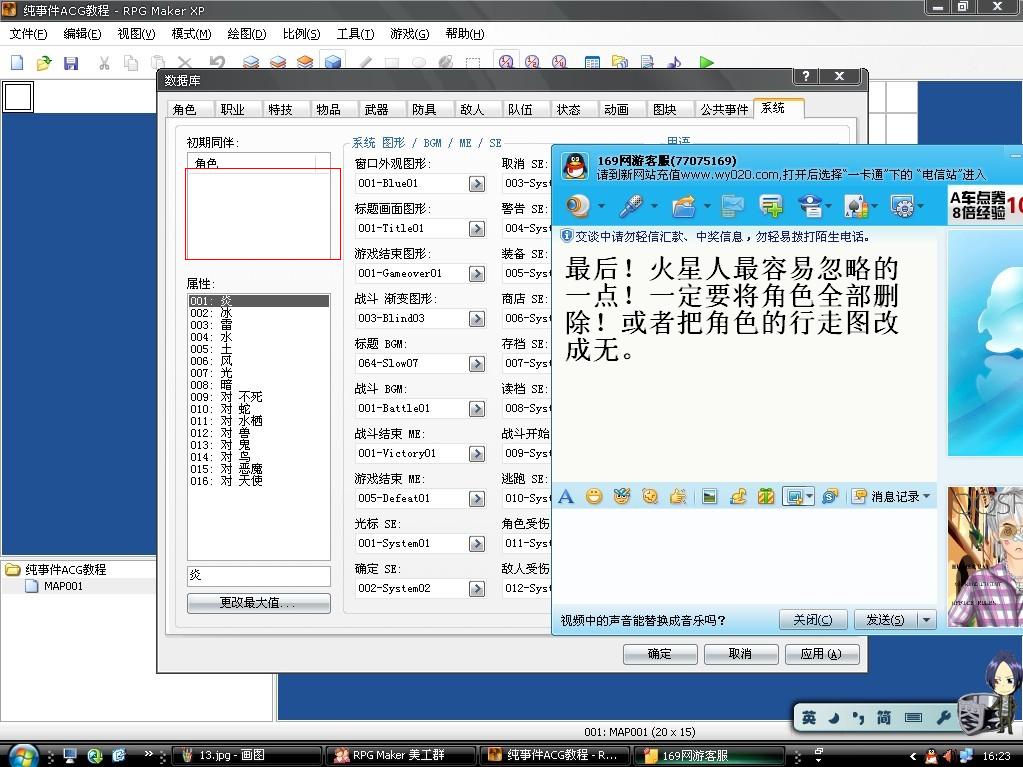The height and width of the screenshot is (767, 1023).
Task: Expand the 发送 button dropdown arrow
Action: 926,620
